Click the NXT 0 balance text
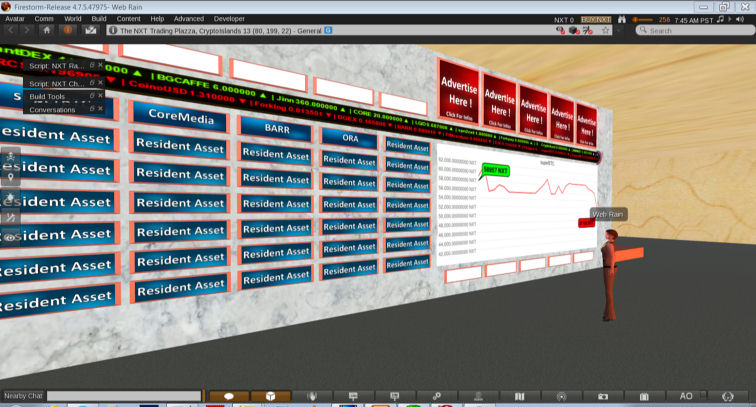756x407 pixels. pyautogui.click(x=564, y=20)
